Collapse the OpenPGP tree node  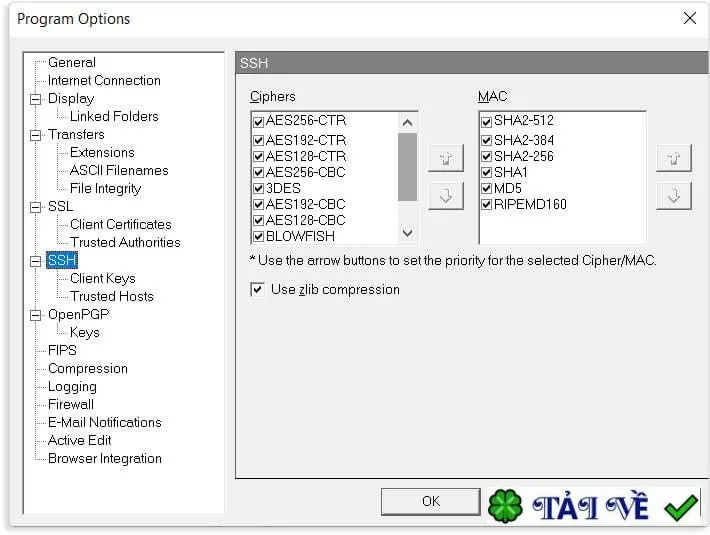tap(35, 315)
